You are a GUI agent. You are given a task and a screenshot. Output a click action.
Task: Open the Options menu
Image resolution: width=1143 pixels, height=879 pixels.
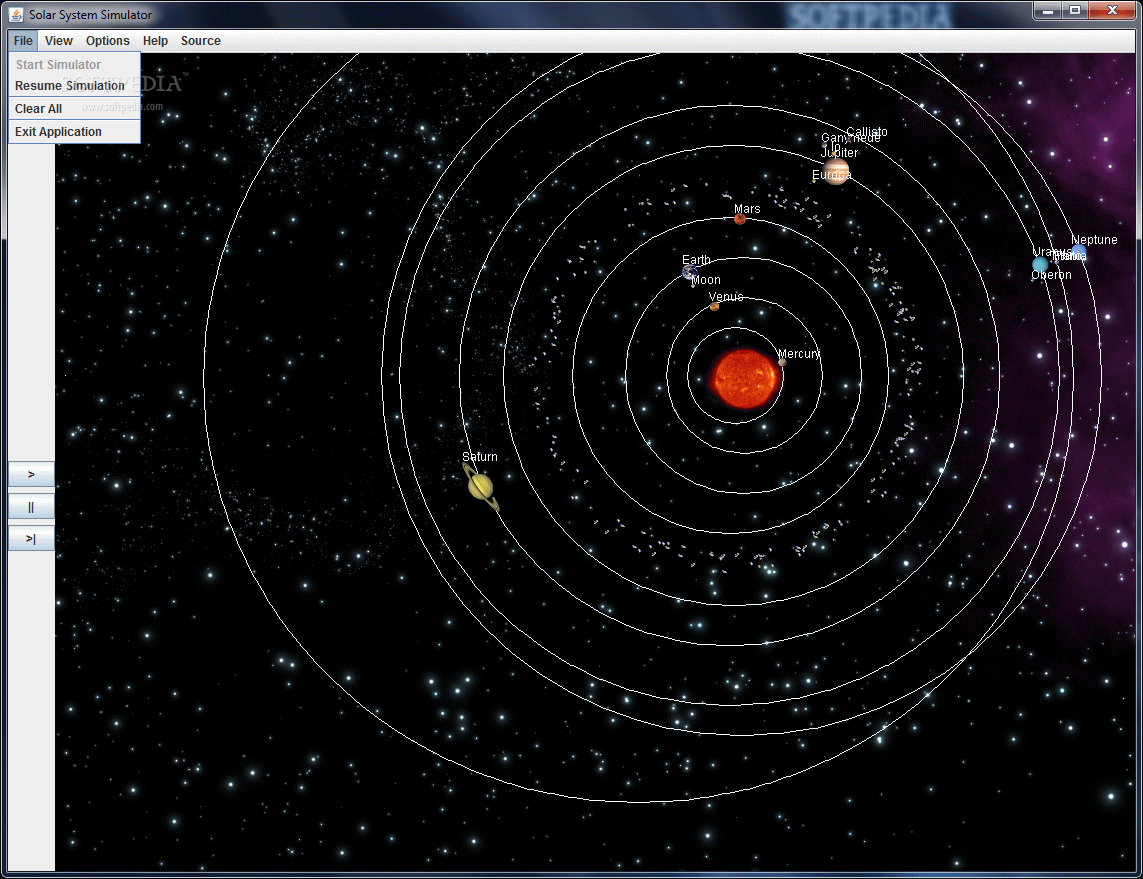pos(107,40)
